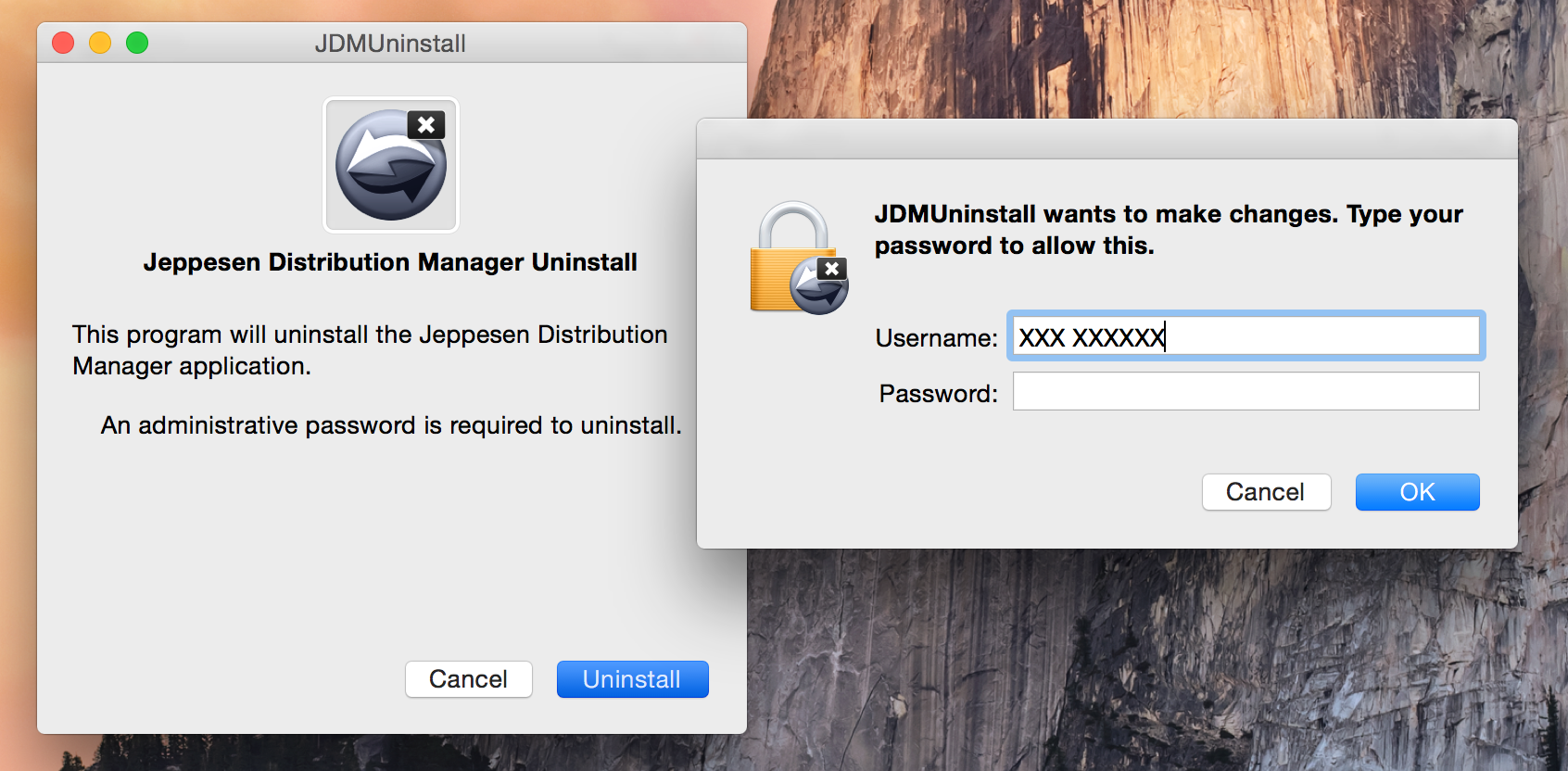The image size is (1568, 771).
Task: Click the Username label
Action: 936,338
